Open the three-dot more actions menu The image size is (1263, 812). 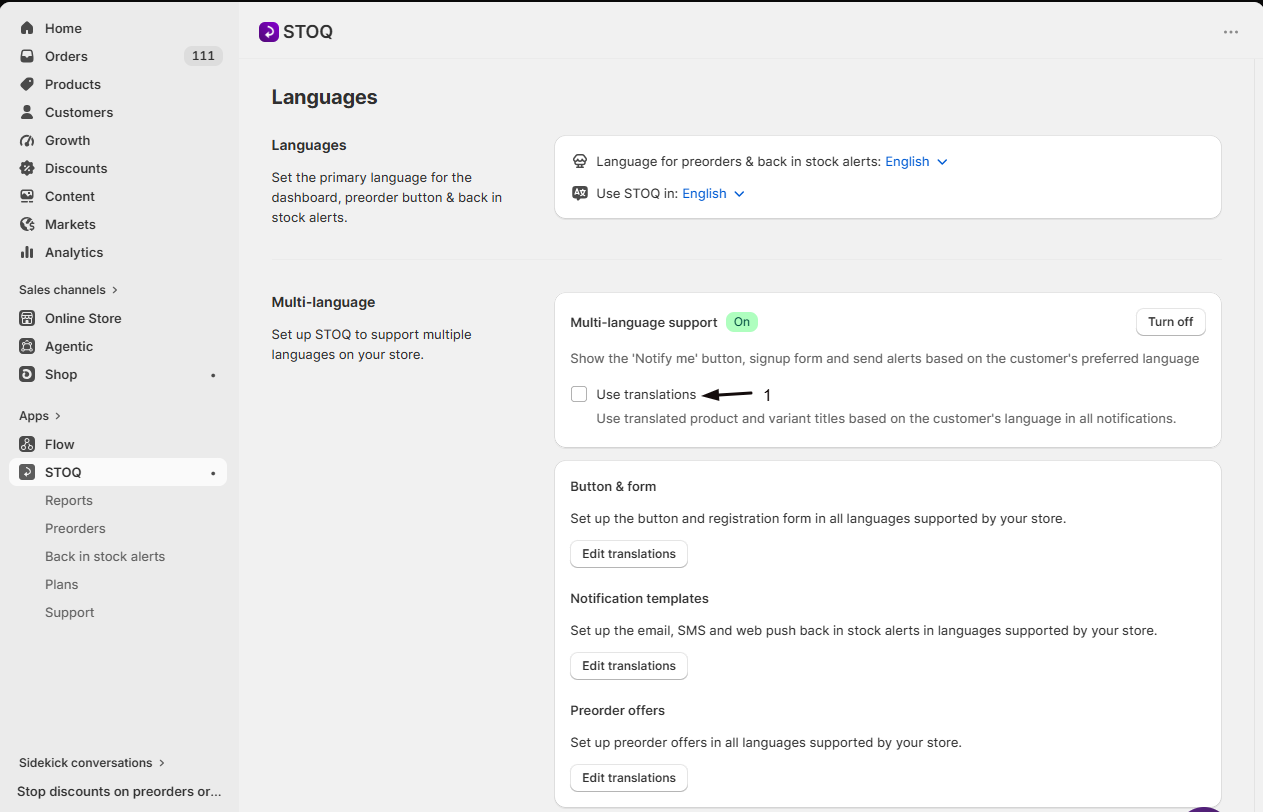pos(1231,32)
